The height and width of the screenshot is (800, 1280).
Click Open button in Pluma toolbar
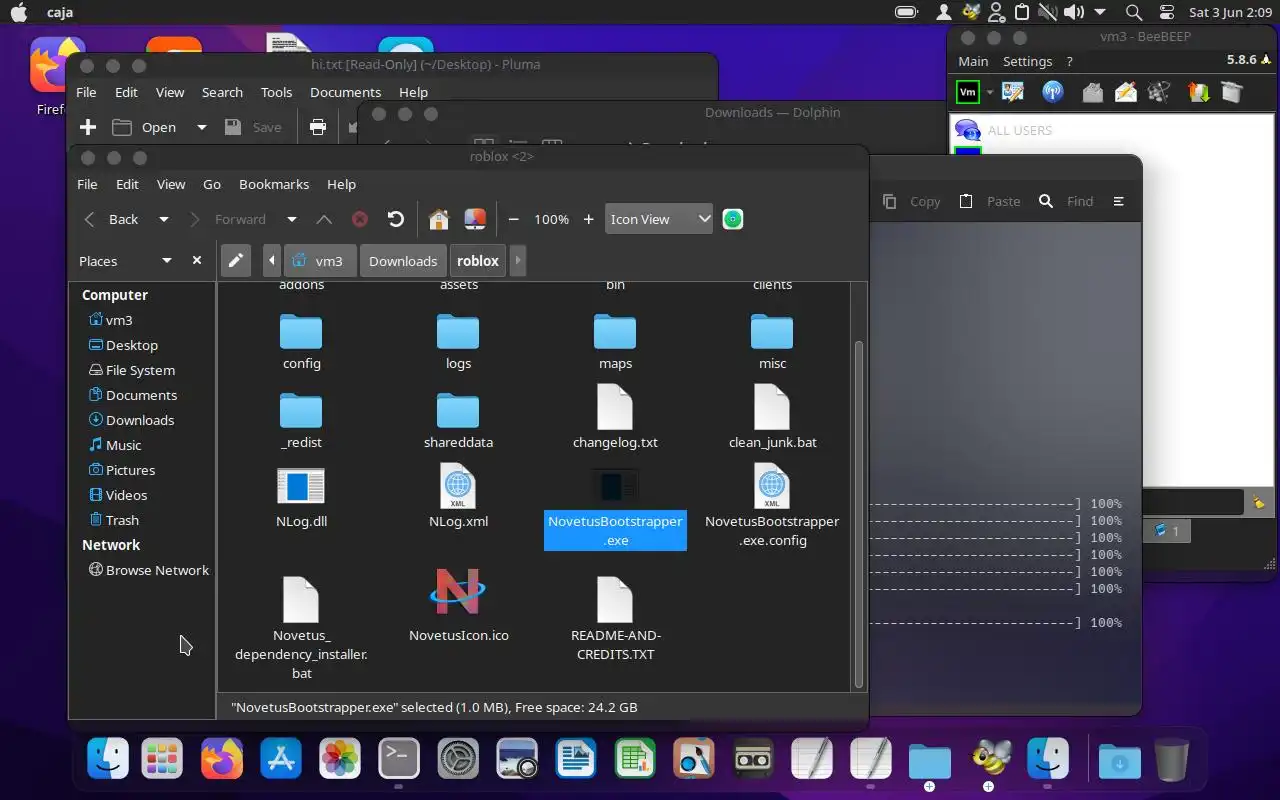tap(145, 127)
